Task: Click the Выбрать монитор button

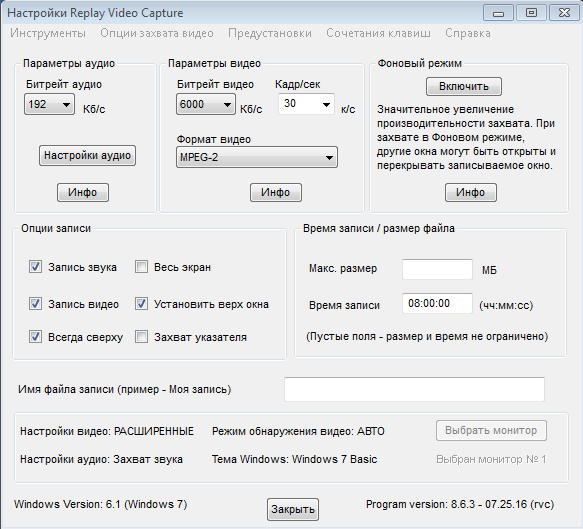Action: point(491,430)
